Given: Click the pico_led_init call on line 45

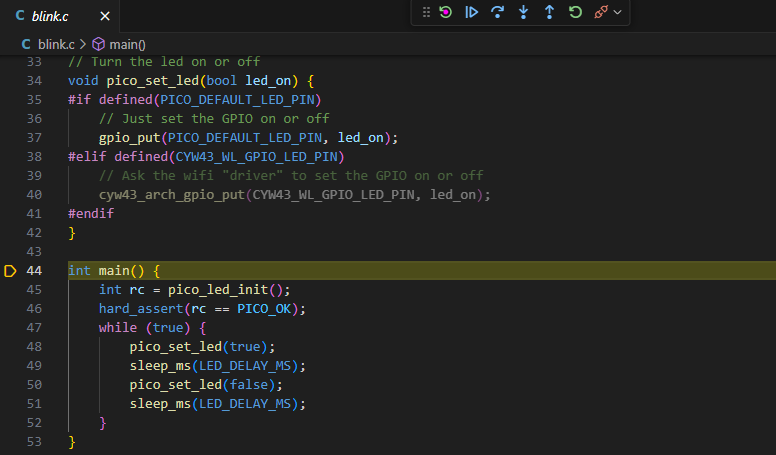Looking at the screenshot, I should [220, 290].
